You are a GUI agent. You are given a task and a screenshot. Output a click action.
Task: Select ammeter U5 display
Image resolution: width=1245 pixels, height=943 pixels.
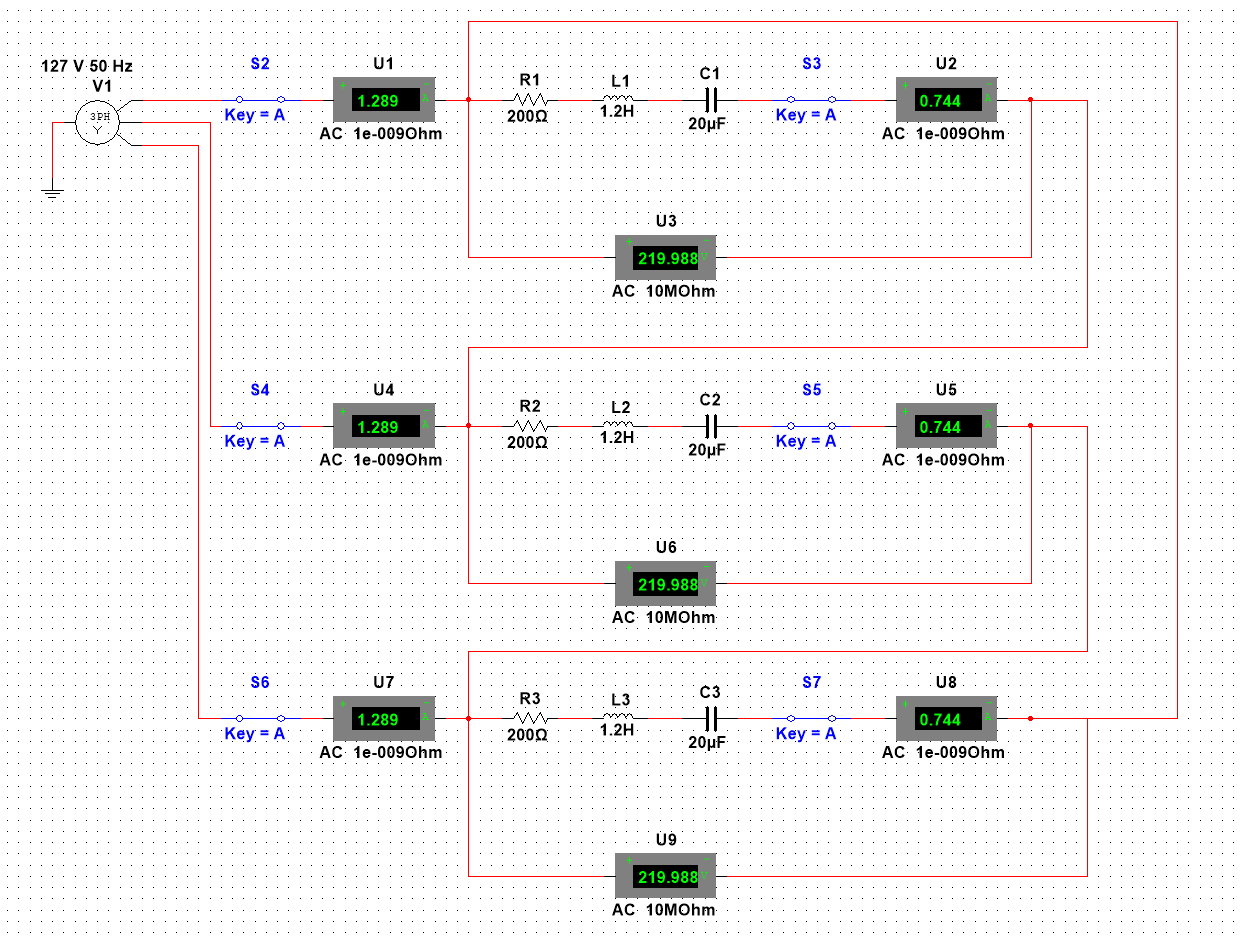coord(946,426)
